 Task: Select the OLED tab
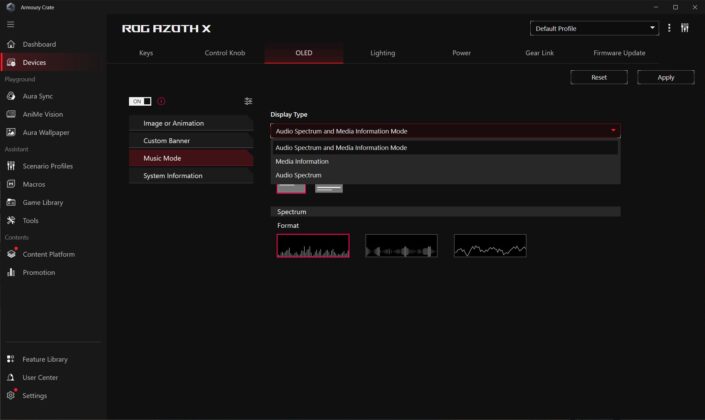point(303,53)
